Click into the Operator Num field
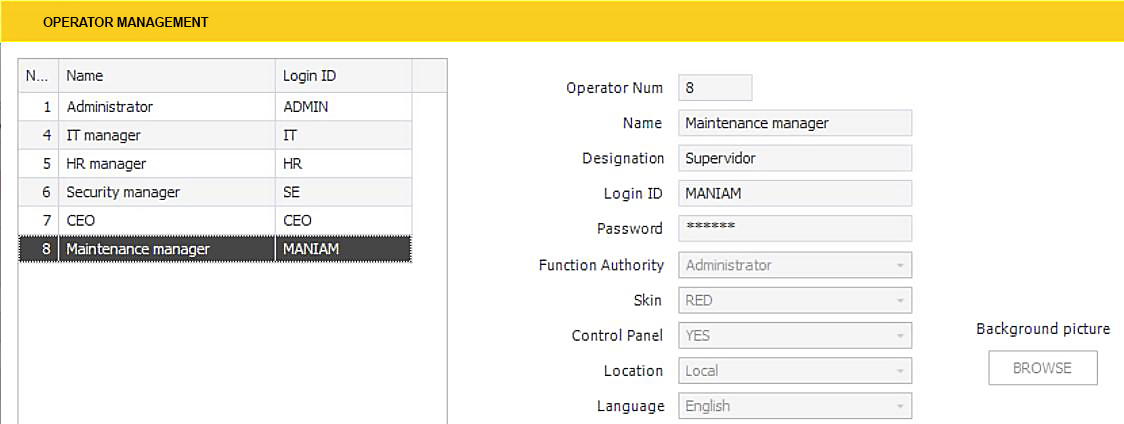The image size is (1124, 424). click(x=715, y=88)
